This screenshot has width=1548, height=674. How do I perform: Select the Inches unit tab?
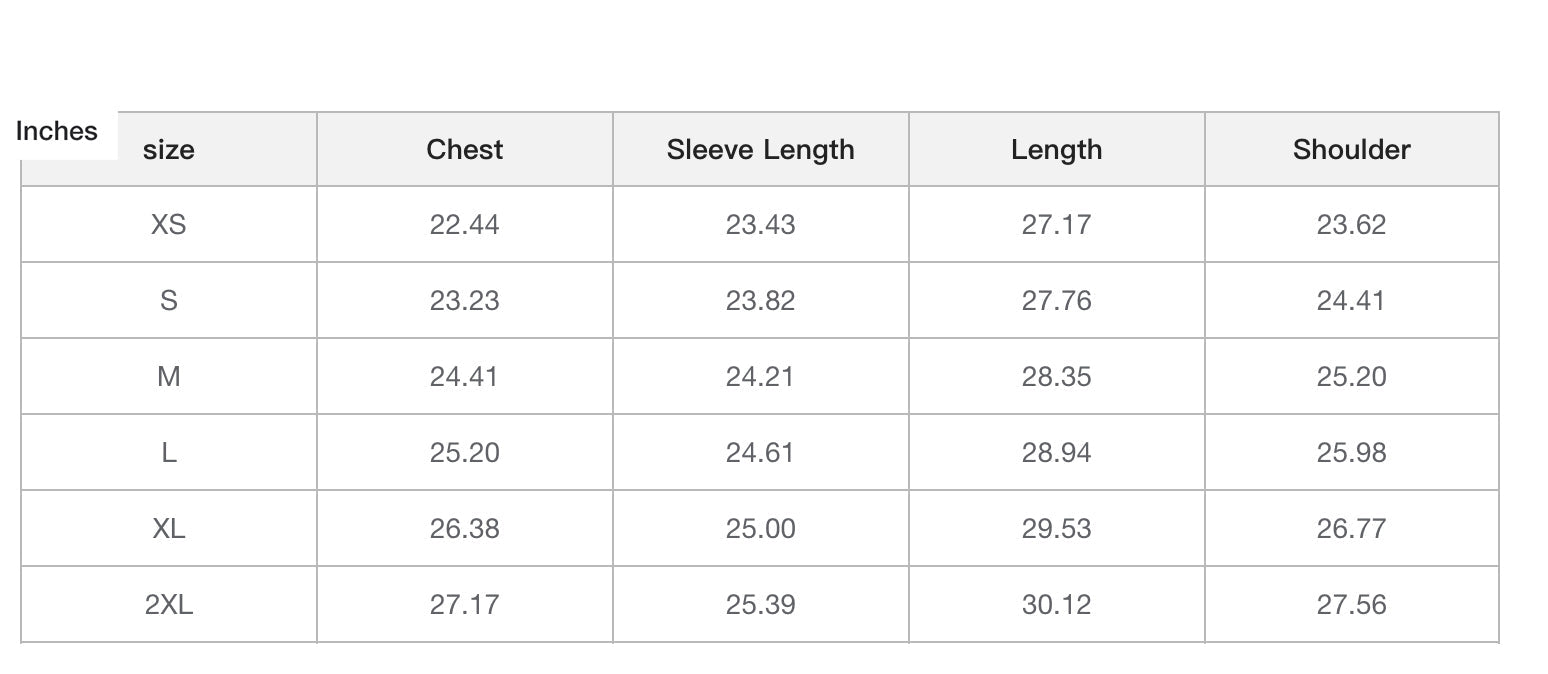(x=57, y=131)
